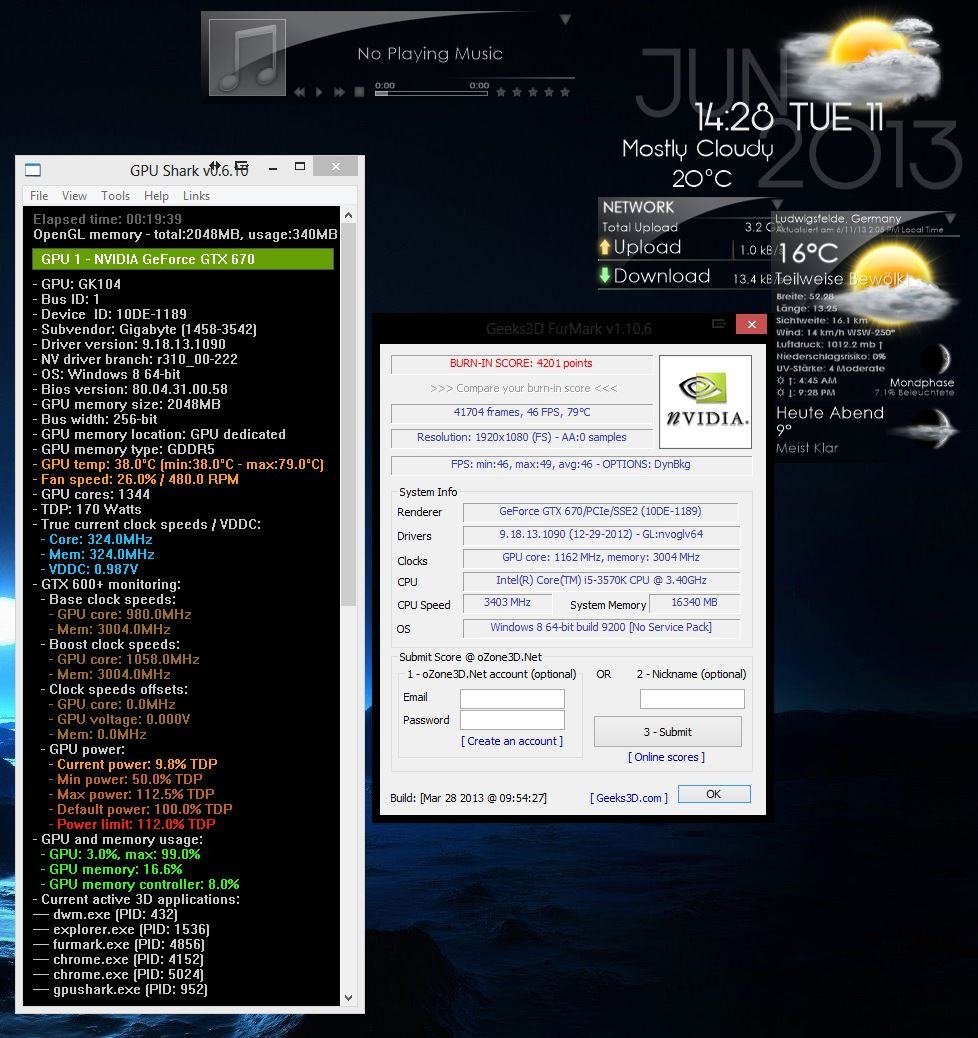This screenshot has width=978, height=1038.
Task: Open the Ludwigsfelde weather widget dropdown triangle
Action: click(950, 217)
